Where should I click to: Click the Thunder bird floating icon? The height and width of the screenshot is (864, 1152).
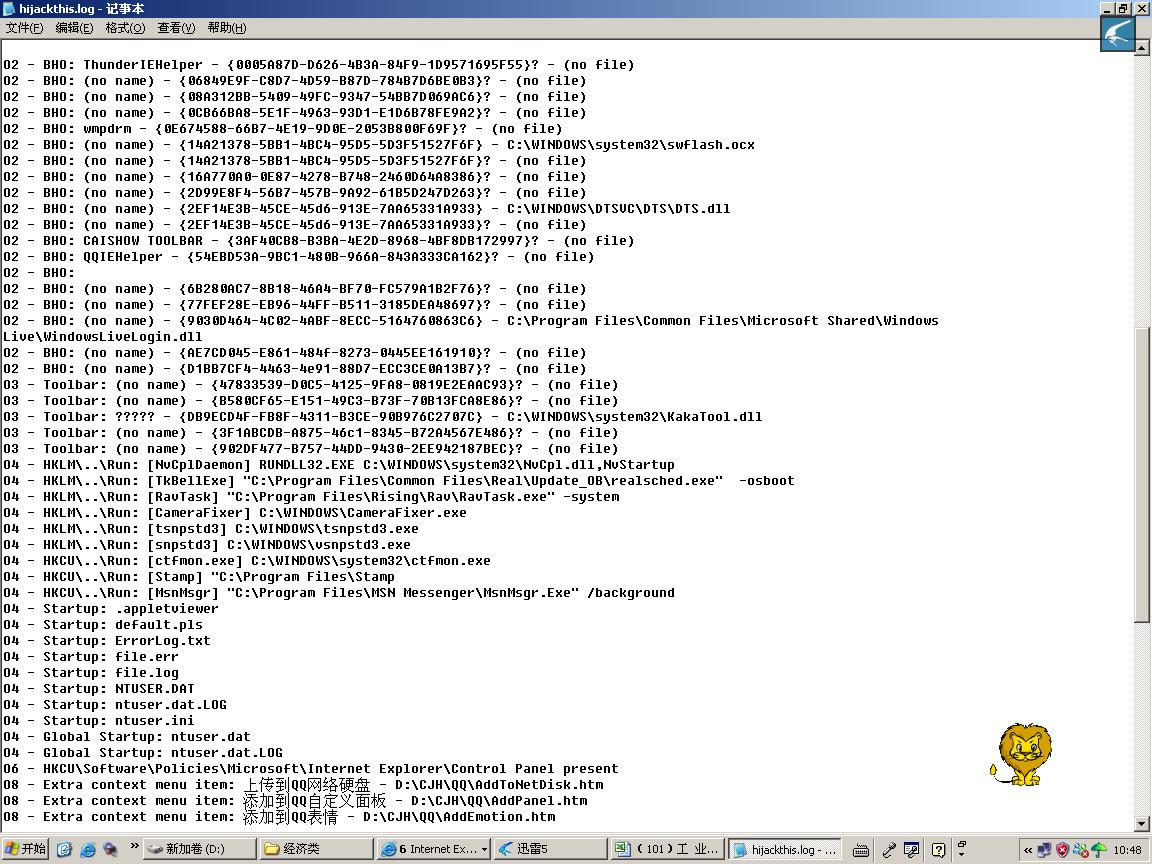(x=1117, y=35)
